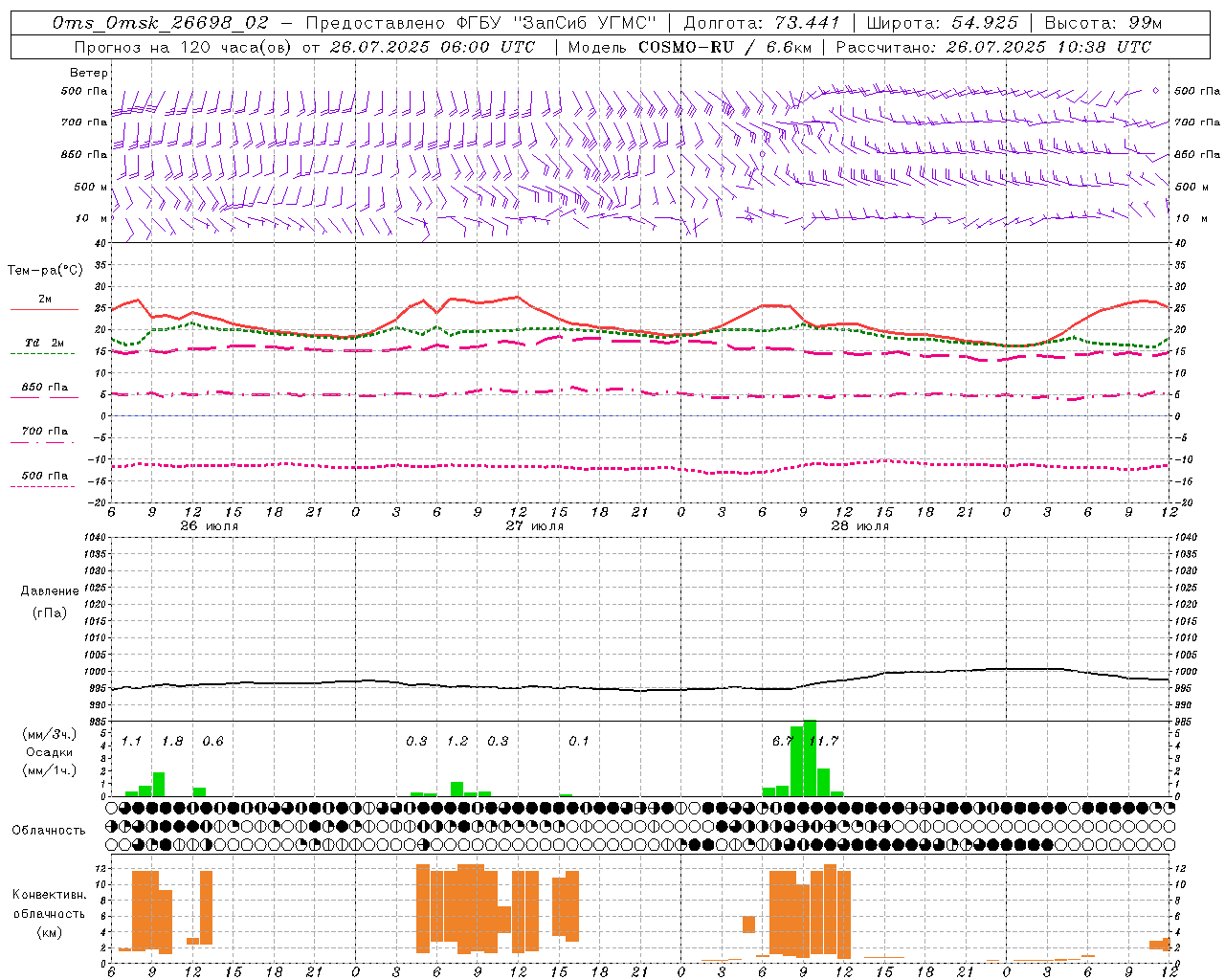Click the precipitation total 1.1

pos(131,742)
